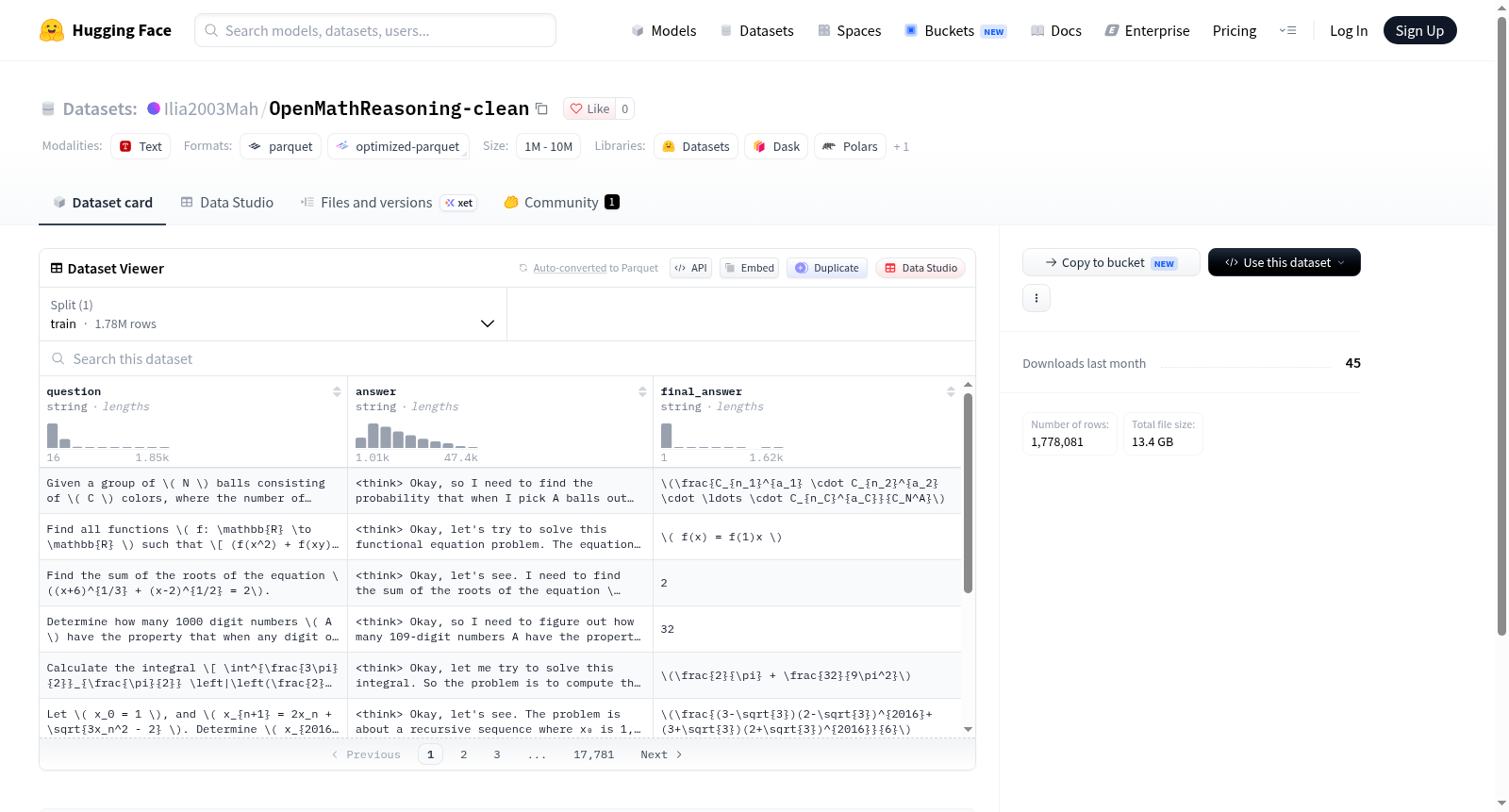1509x812 pixels.
Task: Click Copy to bucket button
Action: (1111, 262)
